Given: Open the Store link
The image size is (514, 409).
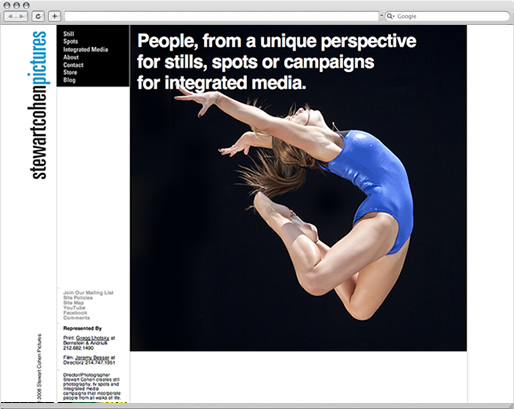Looking at the screenshot, I should tap(70, 72).
